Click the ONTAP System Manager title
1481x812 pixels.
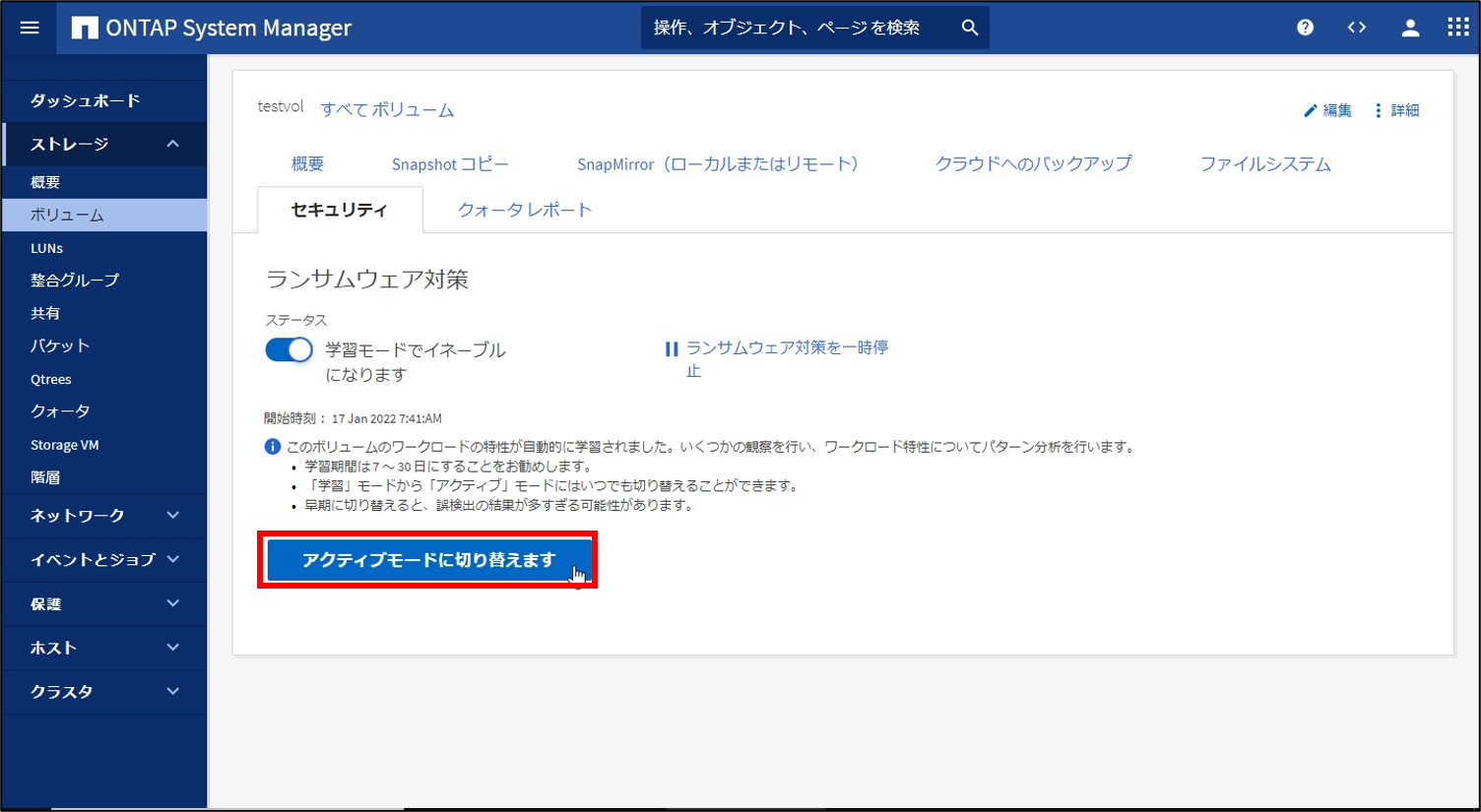coord(228,28)
